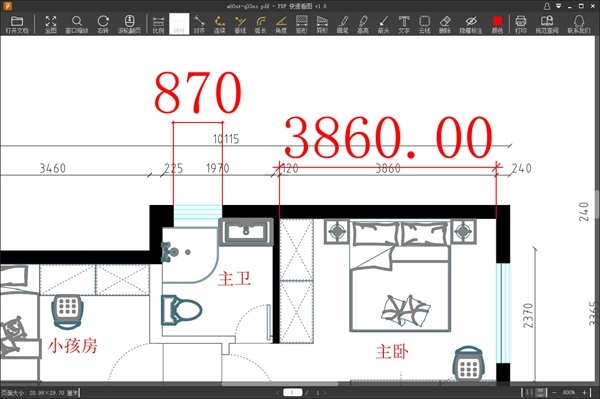
Task: Click the page number input field
Action: coord(293,392)
